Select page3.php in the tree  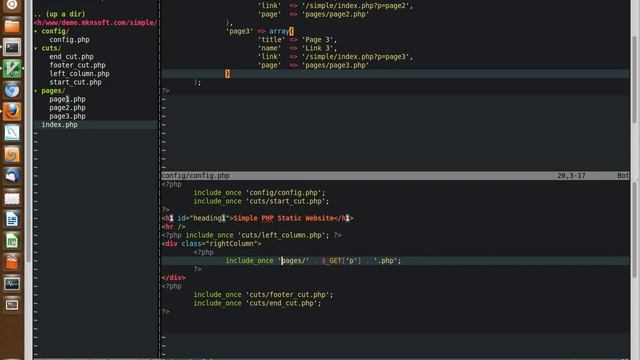pyautogui.click(x=67, y=116)
